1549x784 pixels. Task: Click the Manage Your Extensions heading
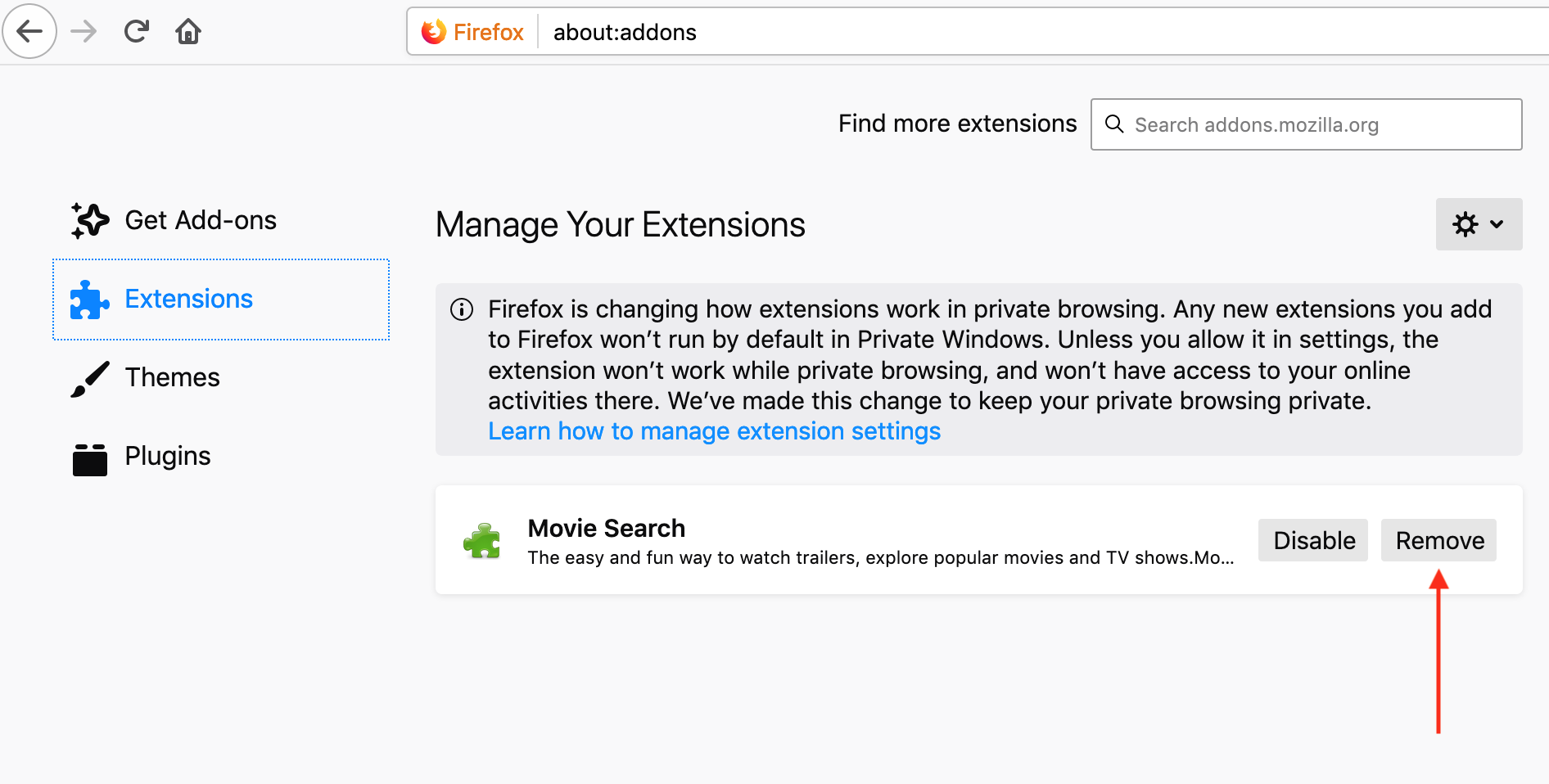[621, 224]
